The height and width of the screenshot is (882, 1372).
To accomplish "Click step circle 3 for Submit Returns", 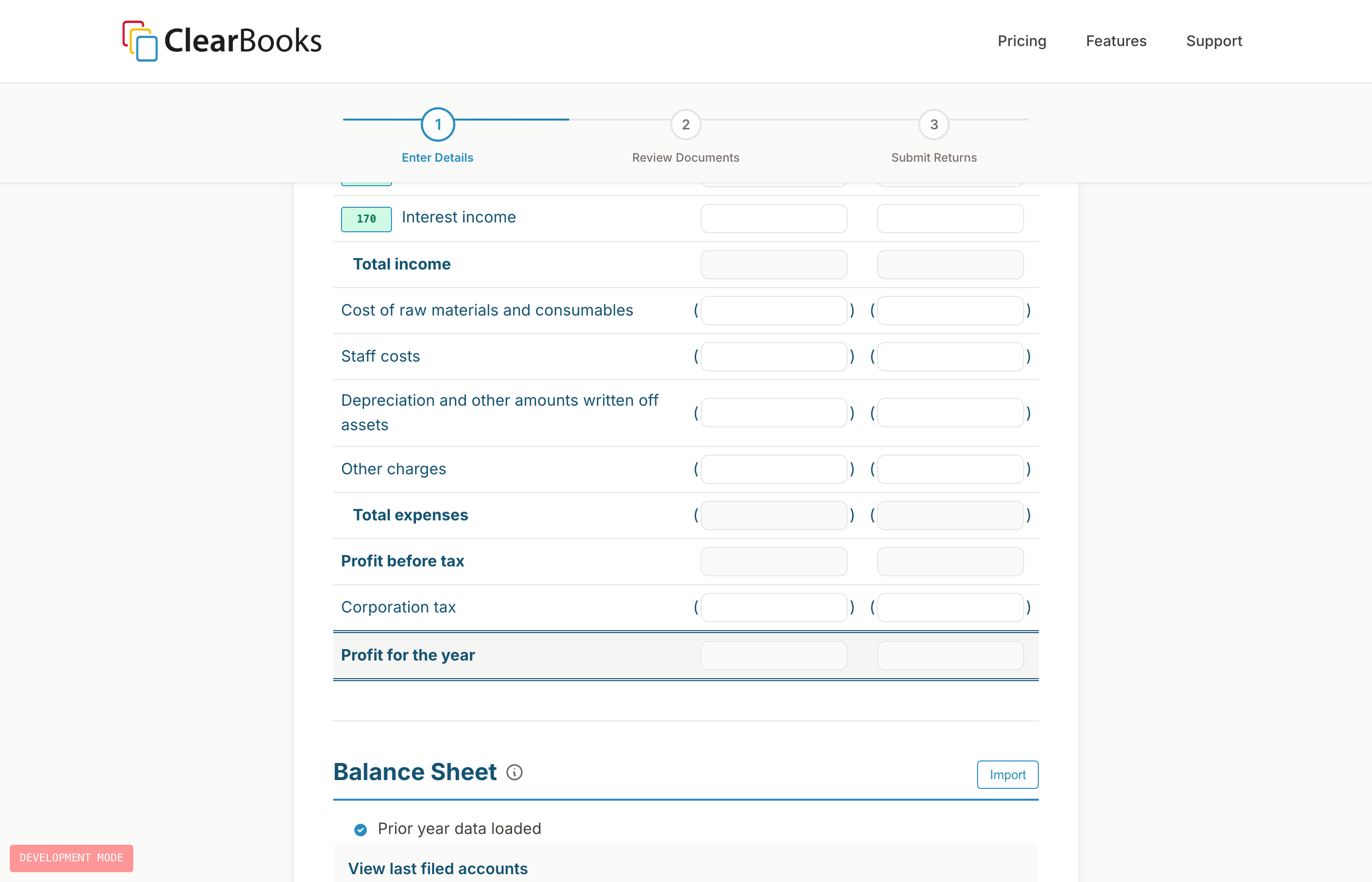I will click(x=933, y=123).
